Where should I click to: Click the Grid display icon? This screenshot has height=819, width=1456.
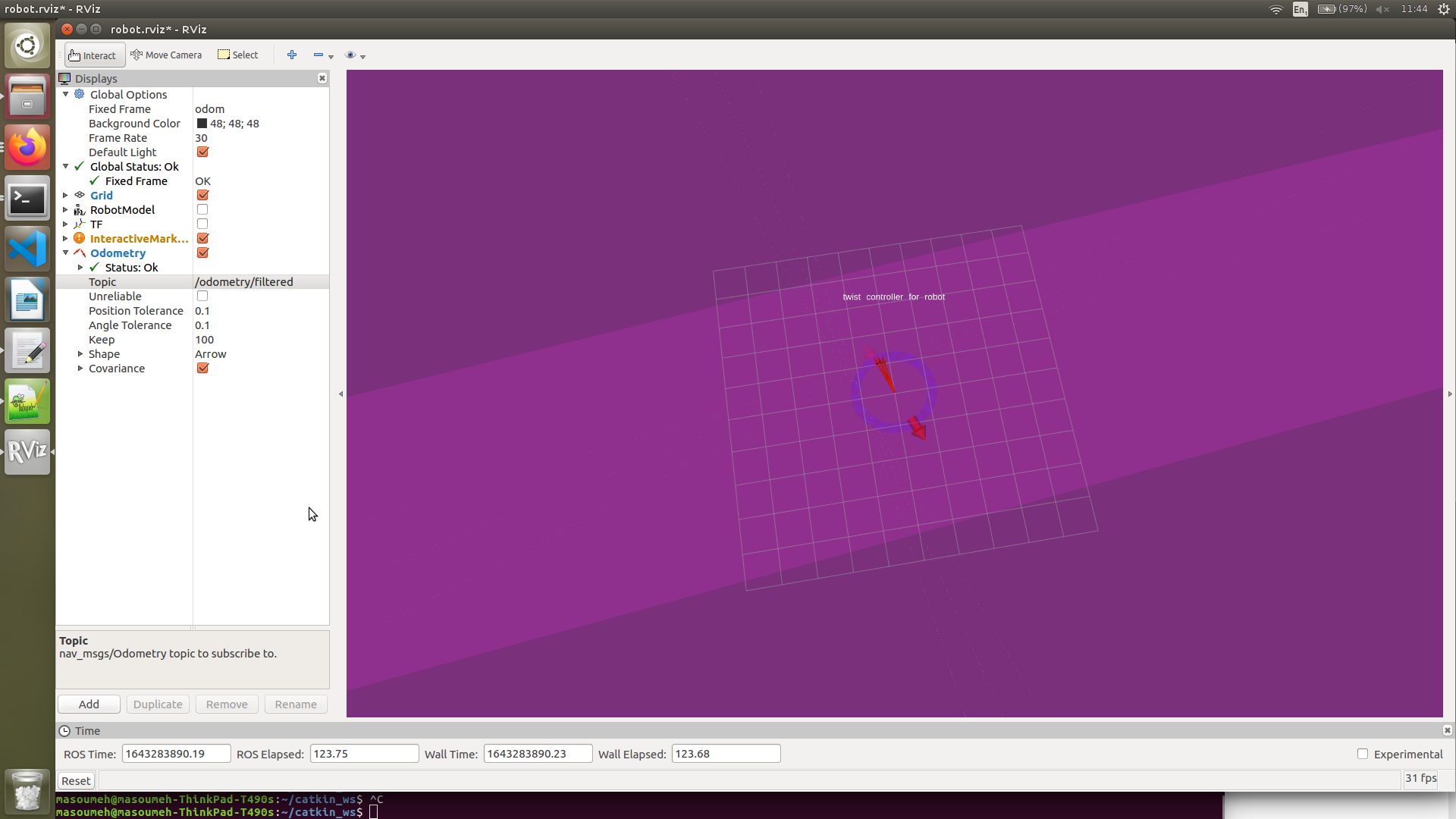(x=80, y=195)
